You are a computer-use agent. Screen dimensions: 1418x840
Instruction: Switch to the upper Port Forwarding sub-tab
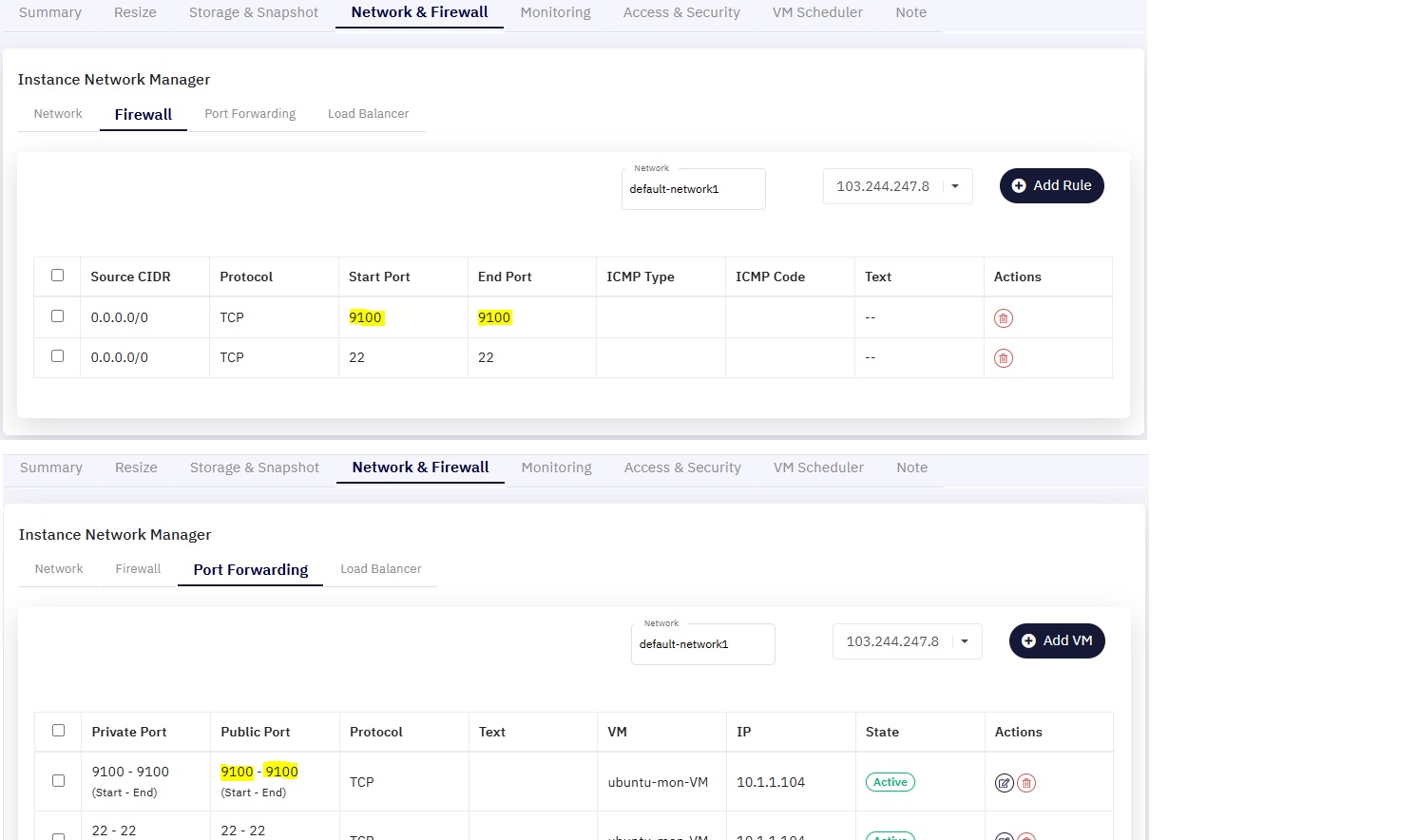tap(250, 114)
